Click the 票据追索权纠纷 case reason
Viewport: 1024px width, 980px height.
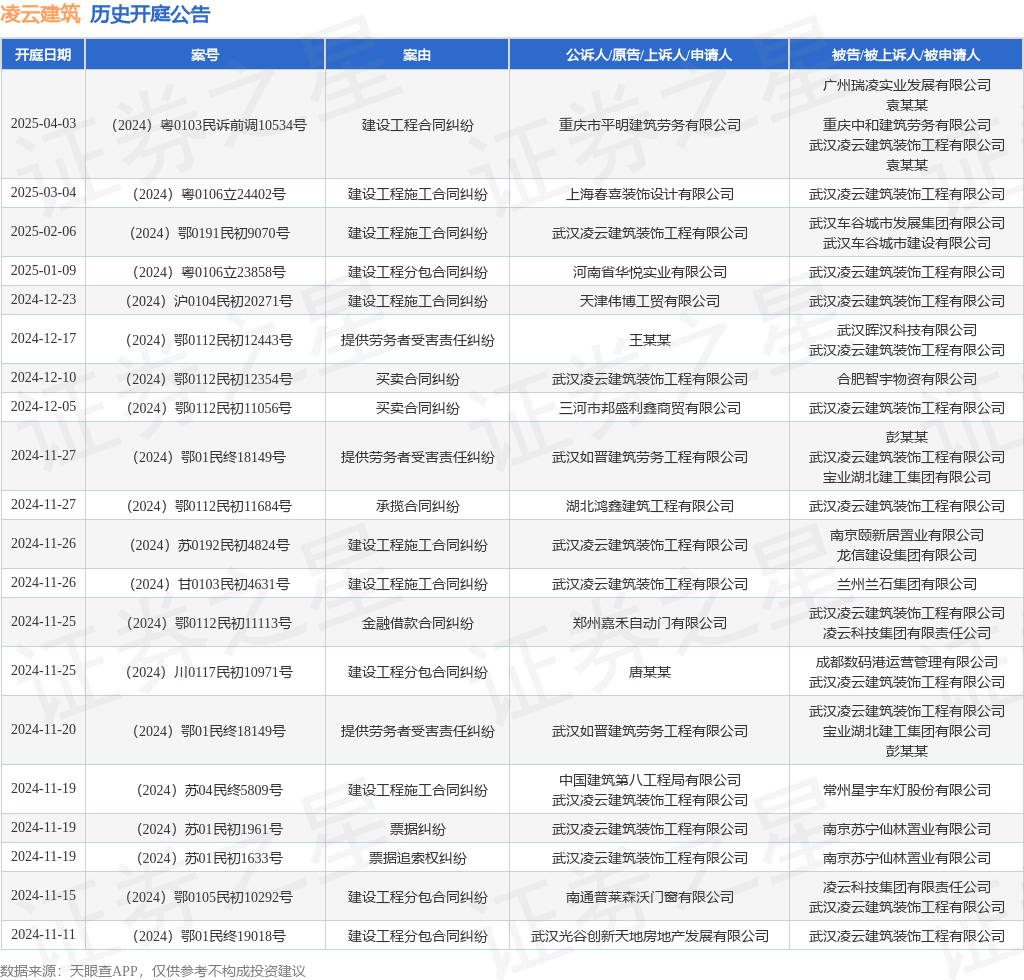pyautogui.click(x=417, y=858)
